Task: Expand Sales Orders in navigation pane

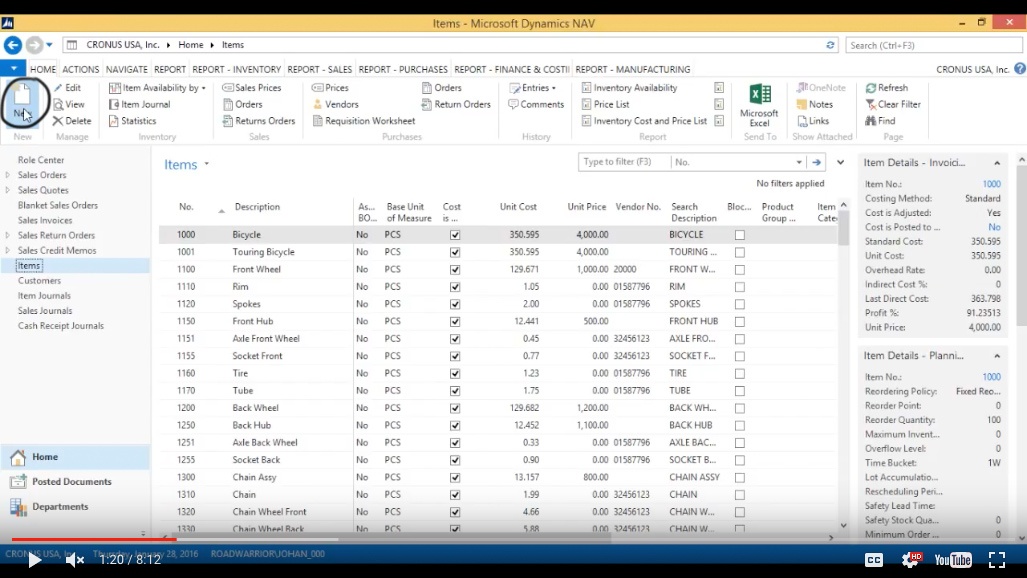Action: coord(8,175)
